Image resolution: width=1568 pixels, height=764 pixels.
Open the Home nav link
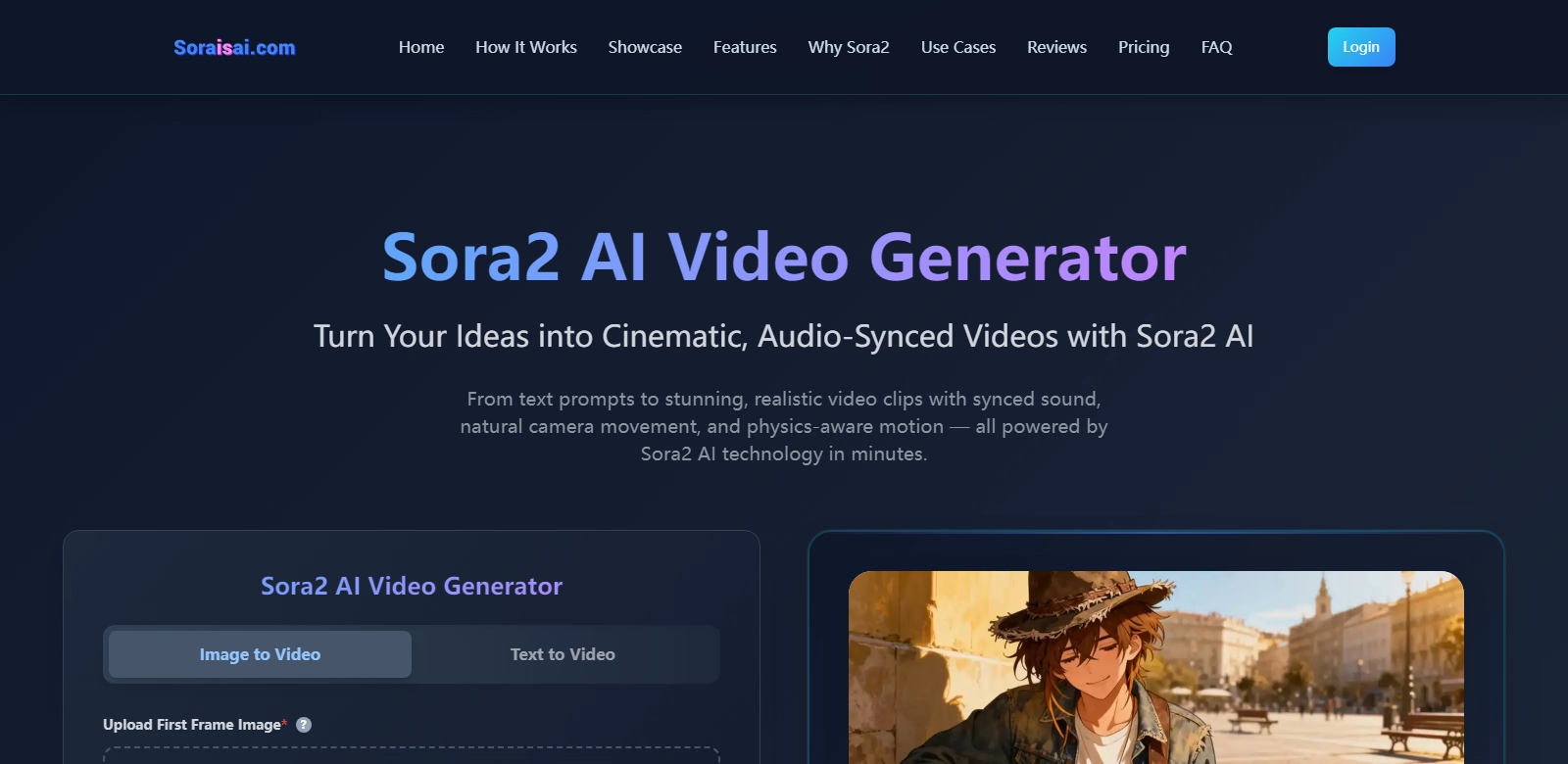(x=421, y=47)
